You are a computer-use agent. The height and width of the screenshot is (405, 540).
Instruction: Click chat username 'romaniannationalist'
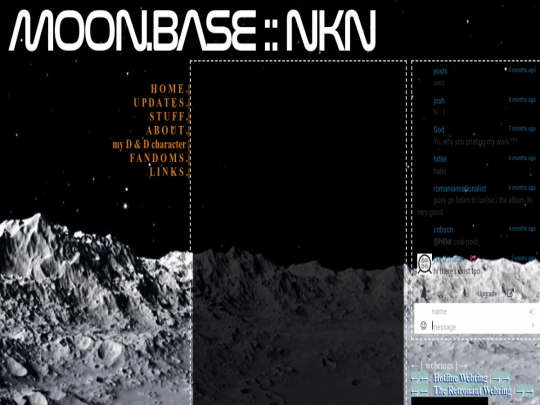[x=460, y=189]
